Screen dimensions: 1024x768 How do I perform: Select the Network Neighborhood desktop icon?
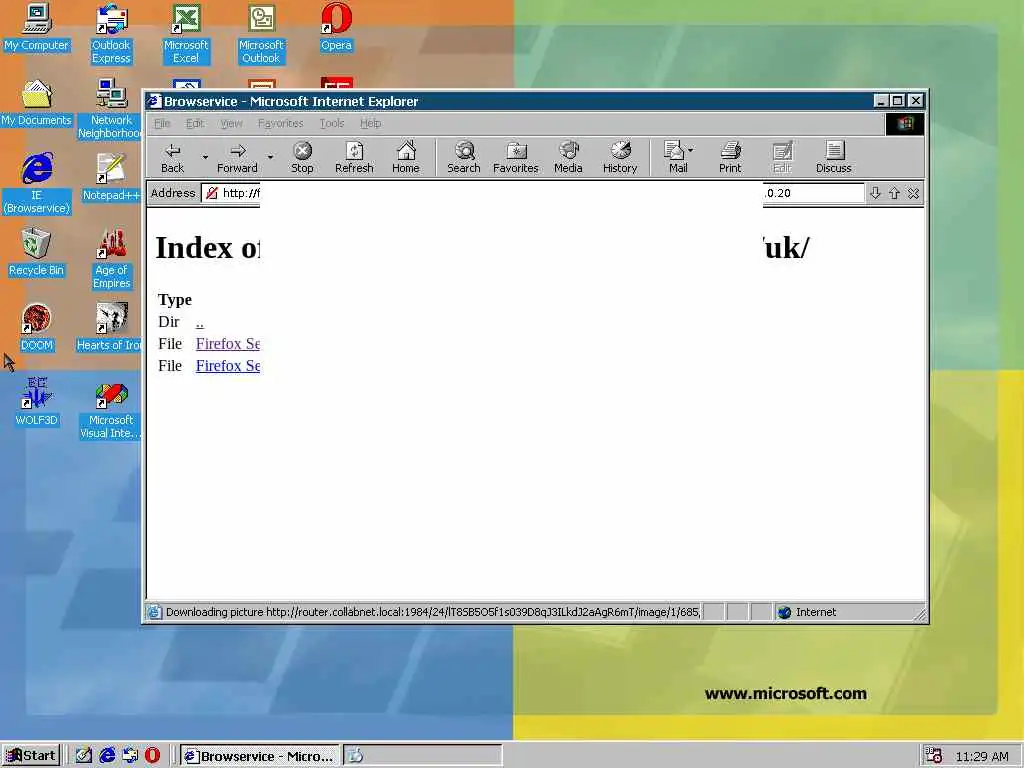(110, 109)
